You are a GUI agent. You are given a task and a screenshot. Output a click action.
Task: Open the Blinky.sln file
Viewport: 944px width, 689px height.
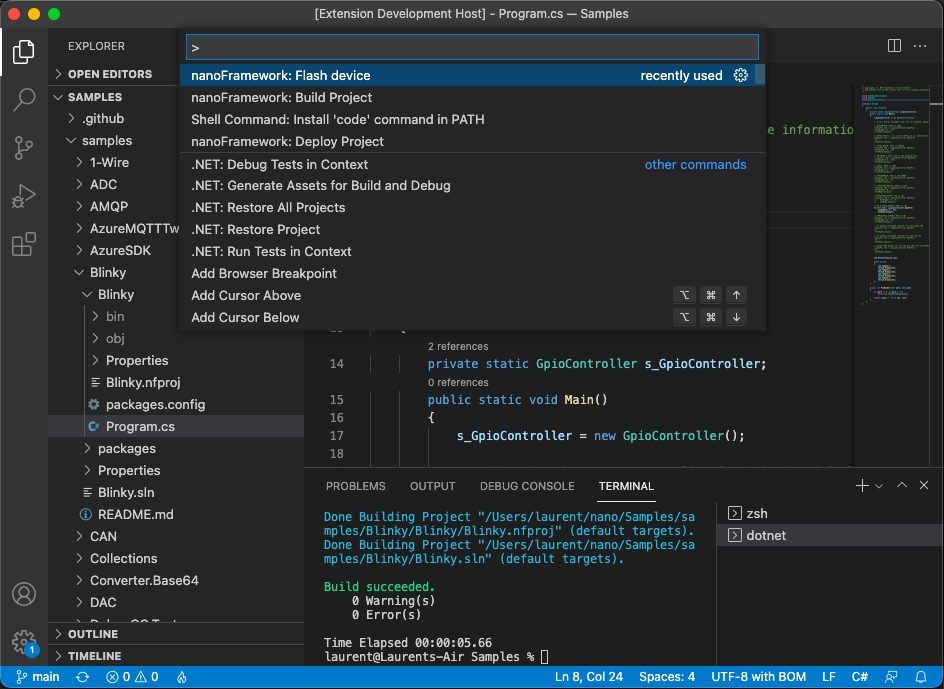click(176, 492)
